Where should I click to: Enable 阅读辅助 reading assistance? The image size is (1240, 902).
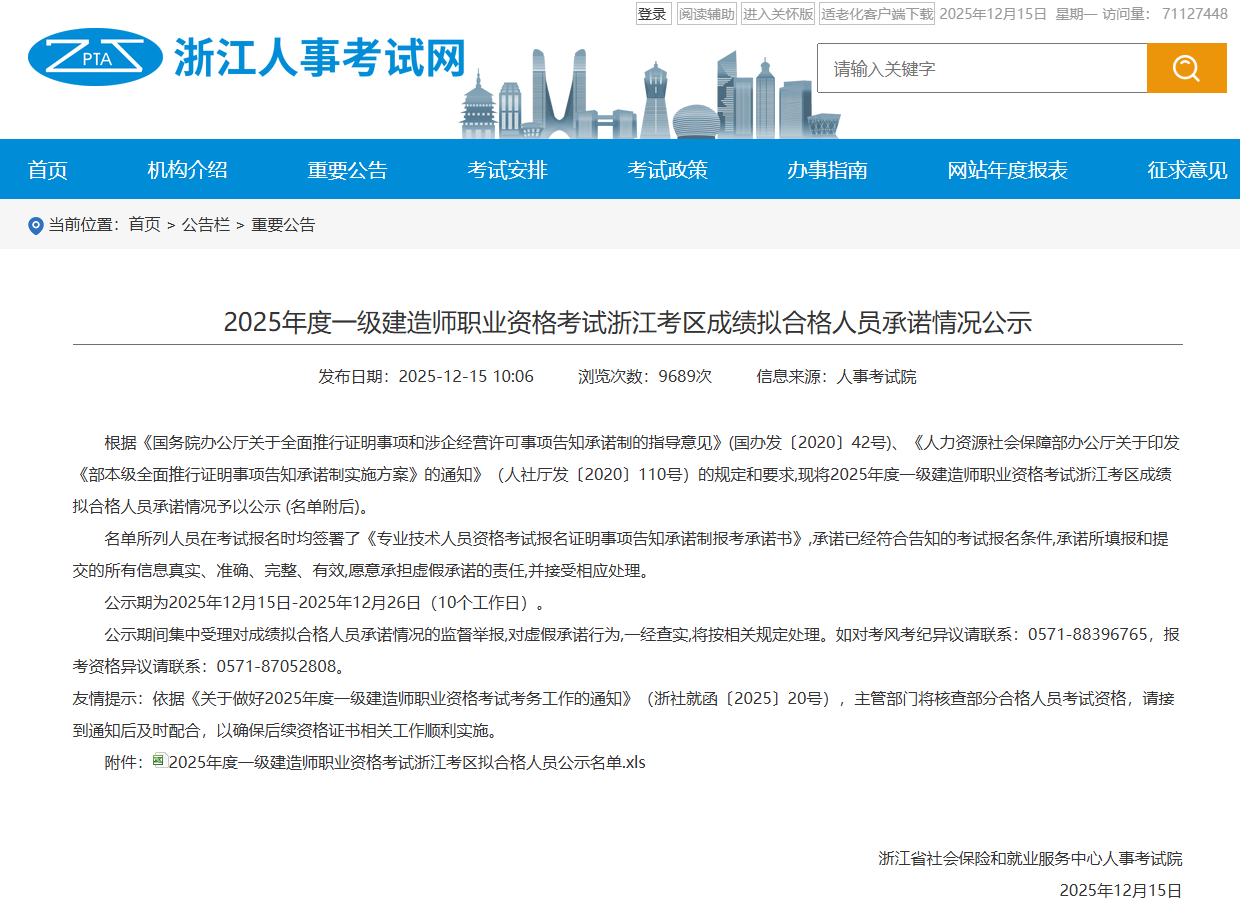click(x=706, y=14)
